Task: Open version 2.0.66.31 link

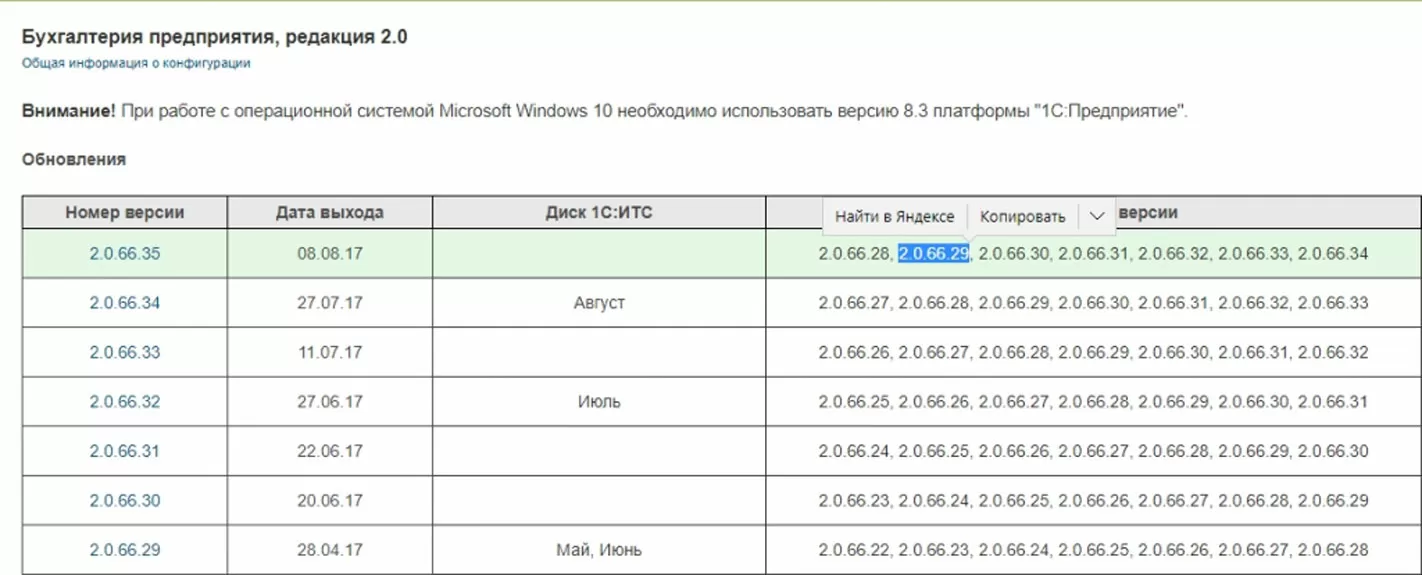Action: coord(124,451)
